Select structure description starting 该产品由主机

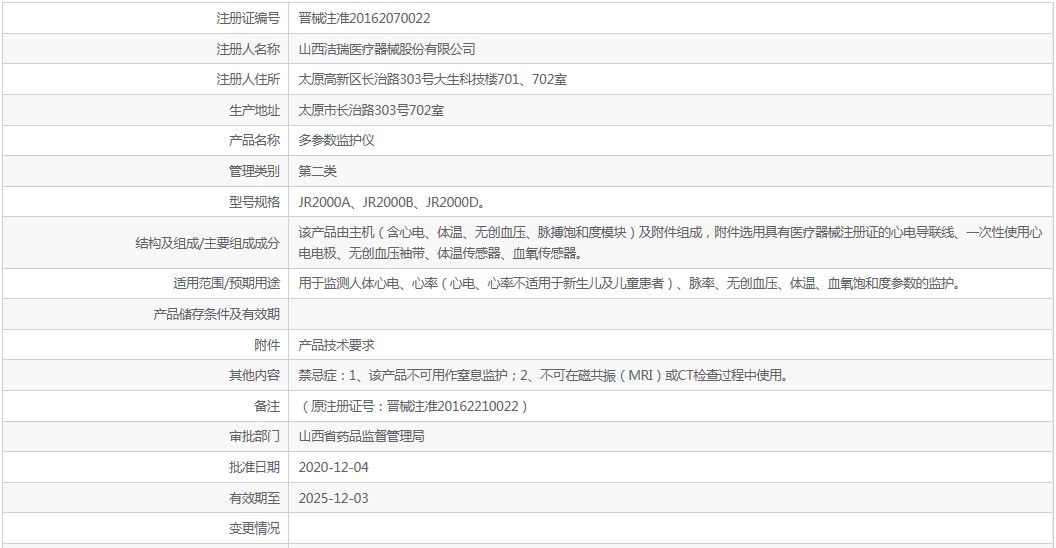670,243
